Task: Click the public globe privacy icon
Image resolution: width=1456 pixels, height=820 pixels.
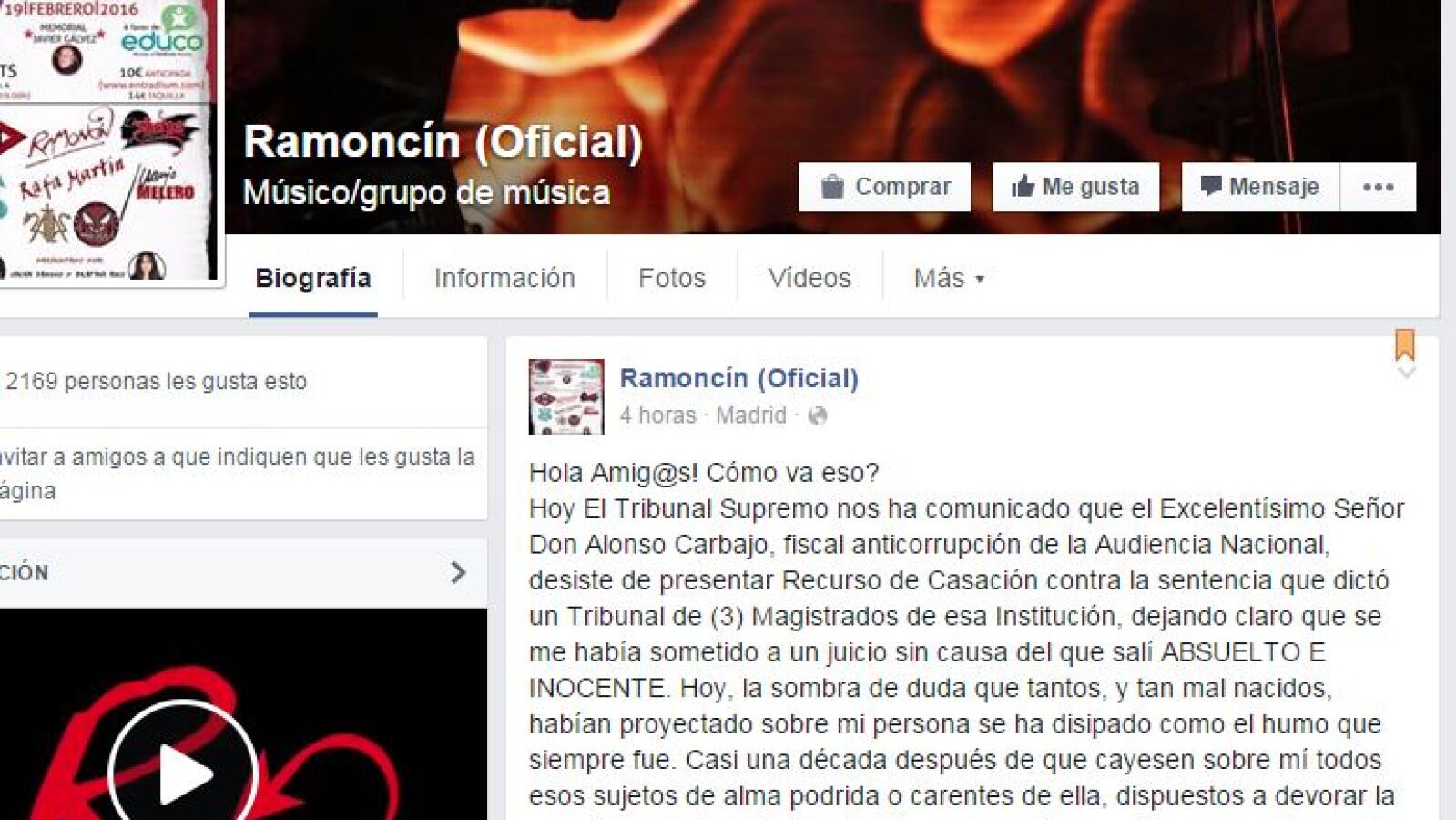Action: click(x=818, y=415)
